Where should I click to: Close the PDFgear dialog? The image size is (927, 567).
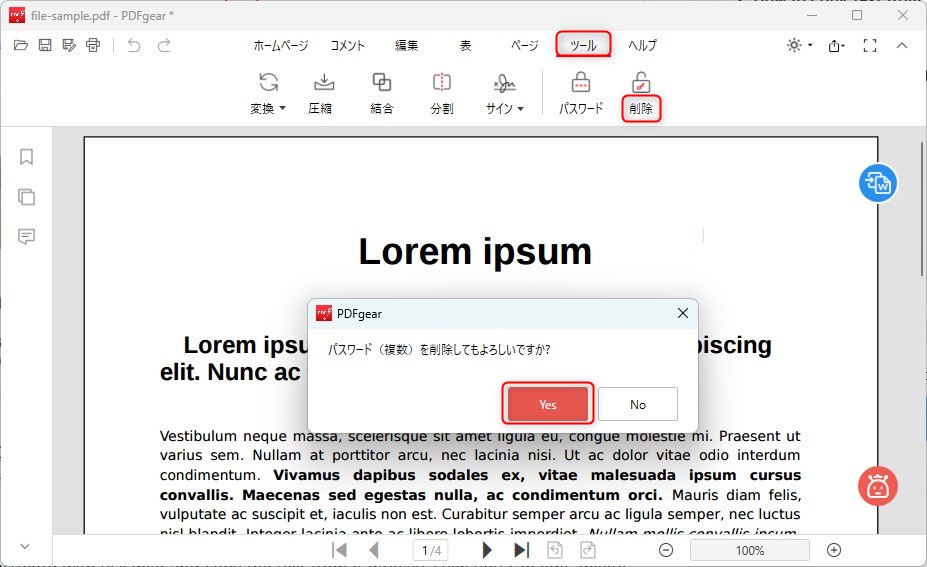coord(683,313)
